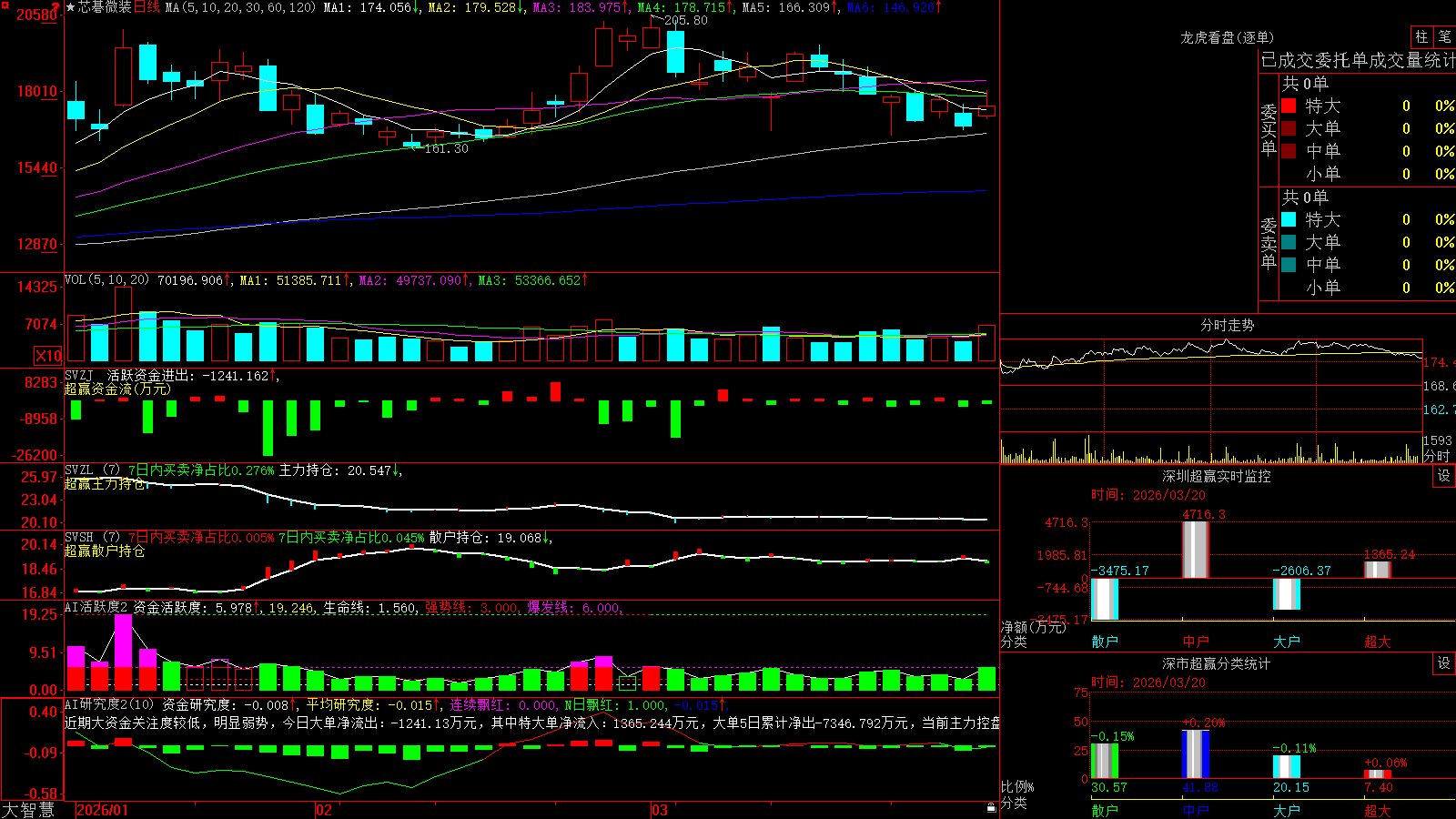Click the 超赢资金流(万元) label
Viewport: 1456px width, 819px height.
pyautogui.click(x=117, y=389)
